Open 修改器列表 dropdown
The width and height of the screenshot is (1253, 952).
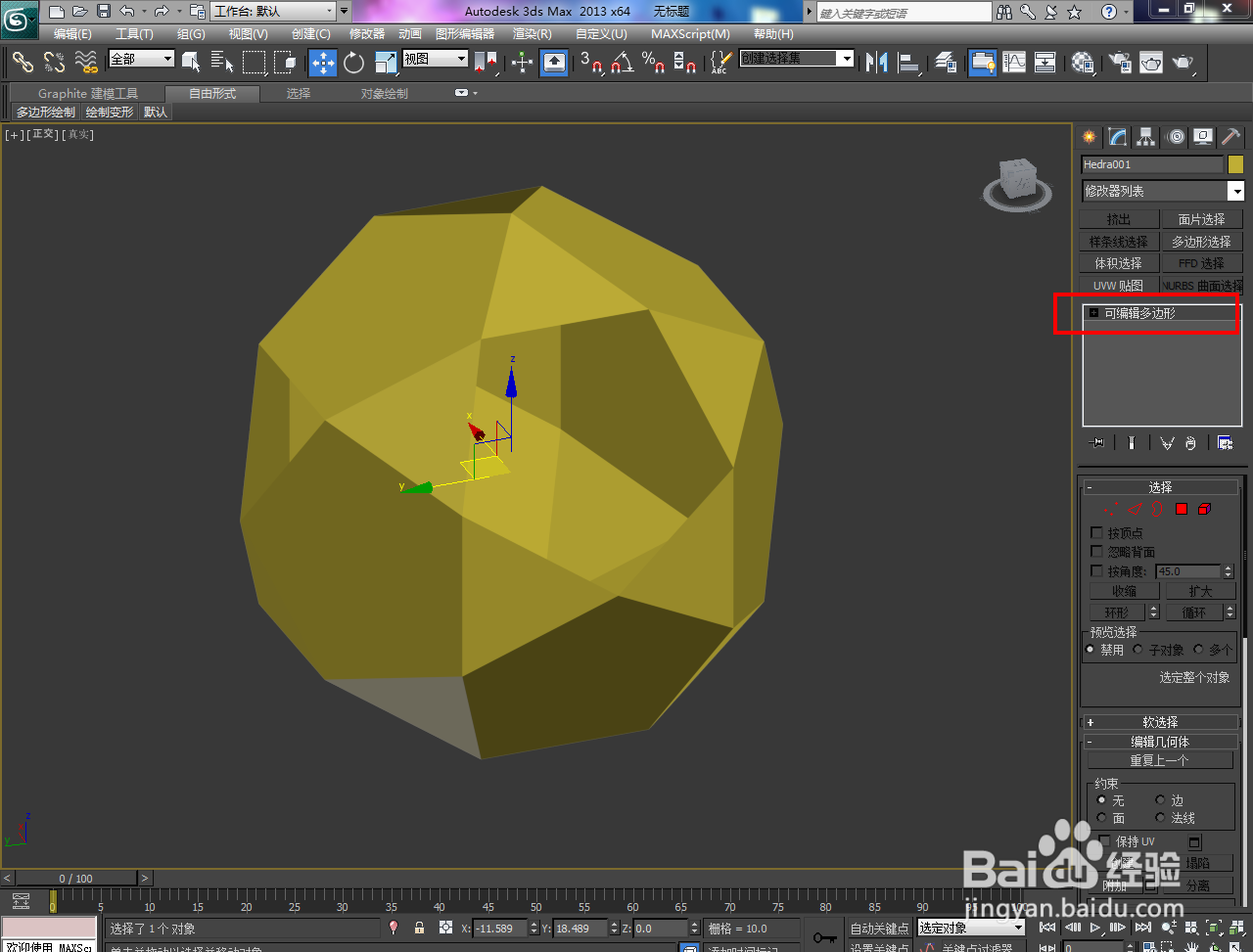pos(1162,191)
